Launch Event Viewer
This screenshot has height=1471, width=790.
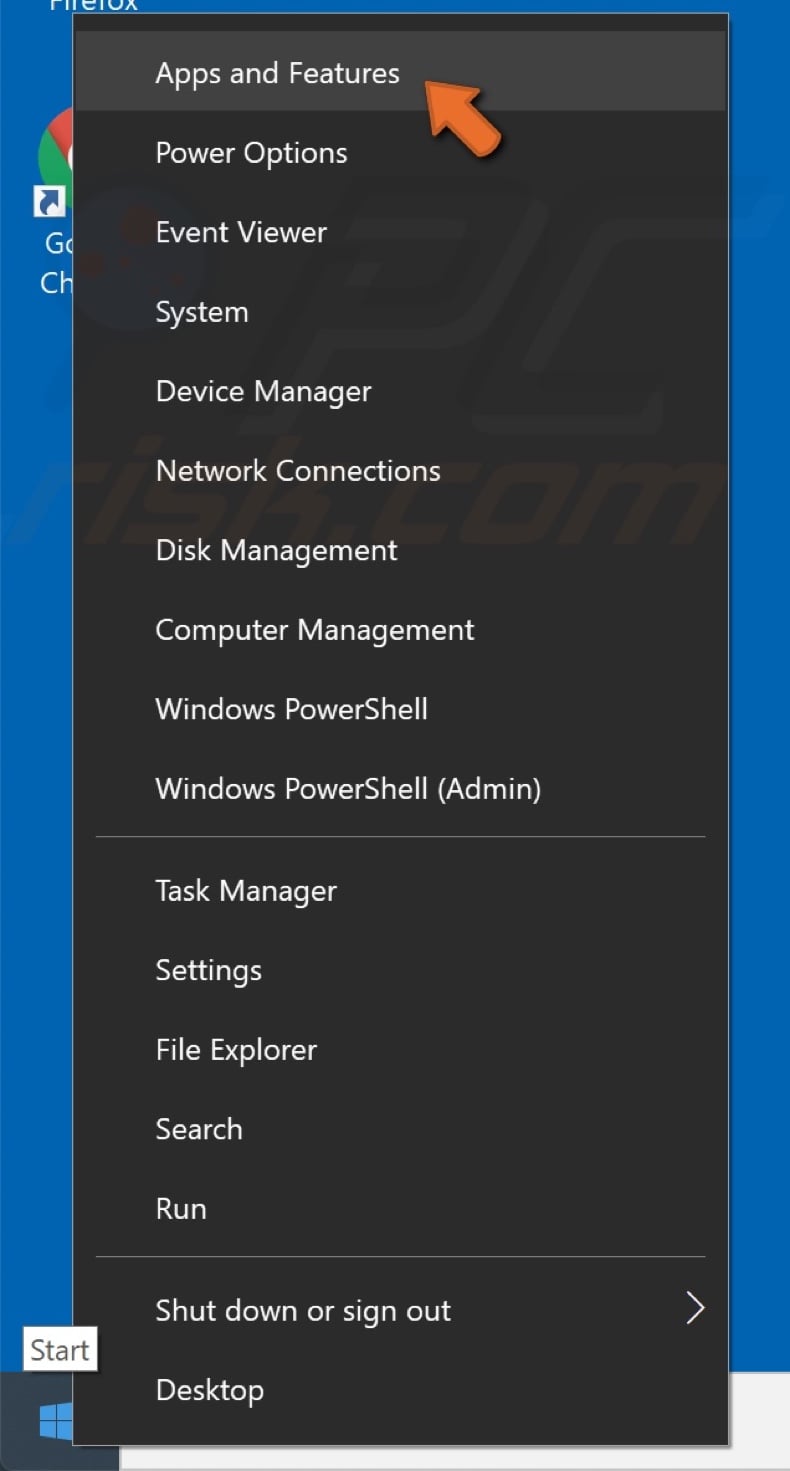tap(240, 232)
